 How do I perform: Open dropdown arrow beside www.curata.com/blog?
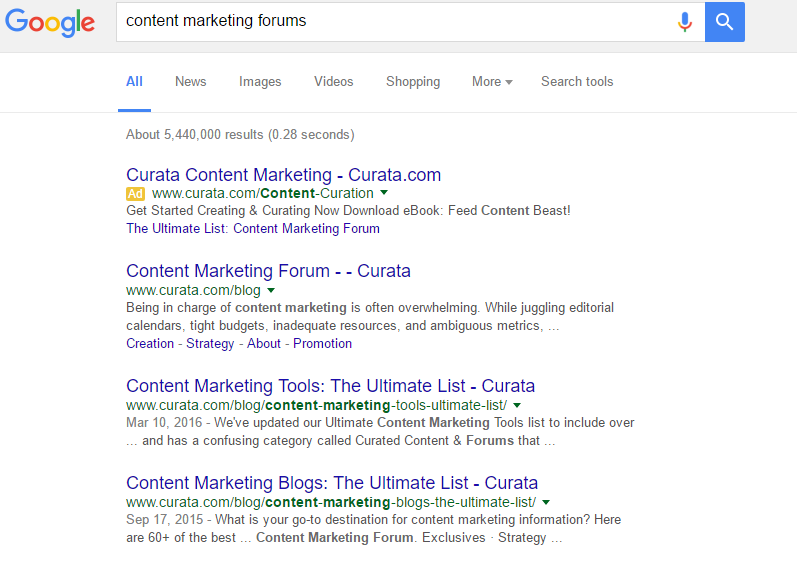coord(271,290)
